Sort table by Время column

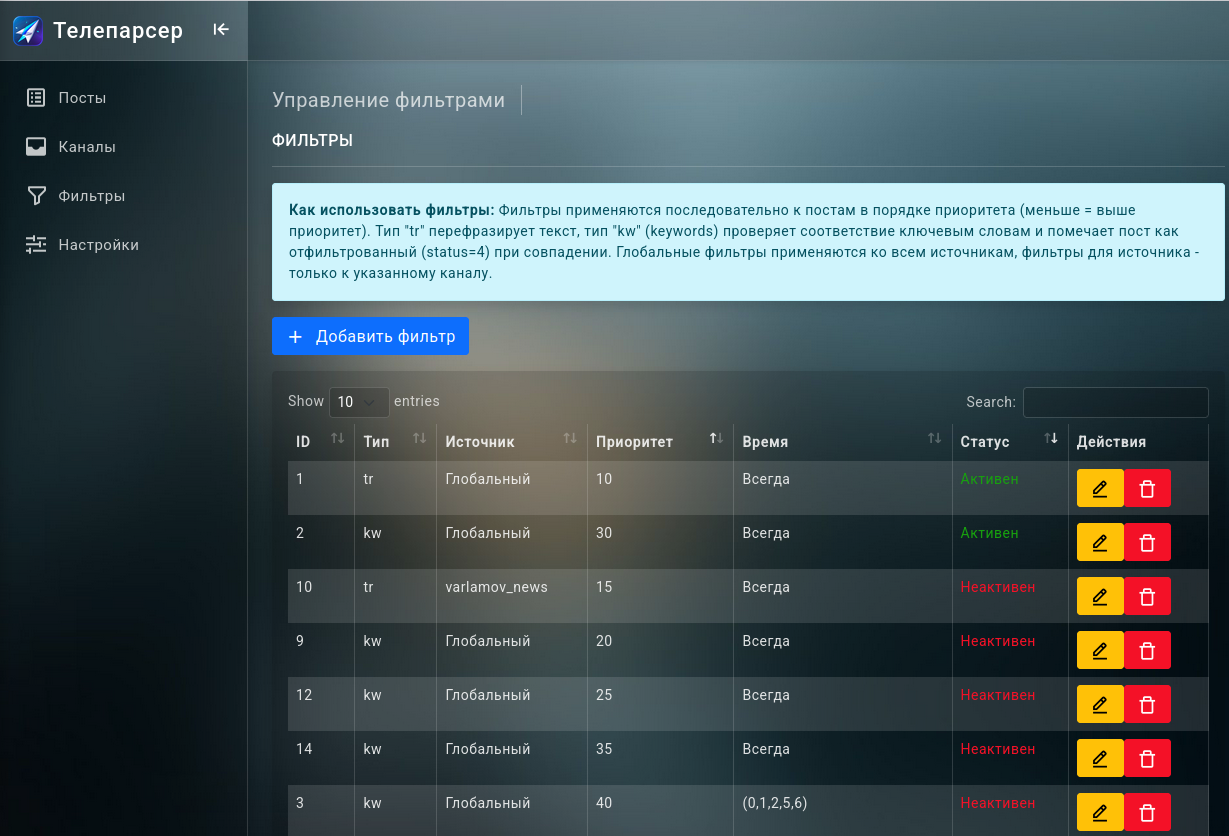coord(843,441)
